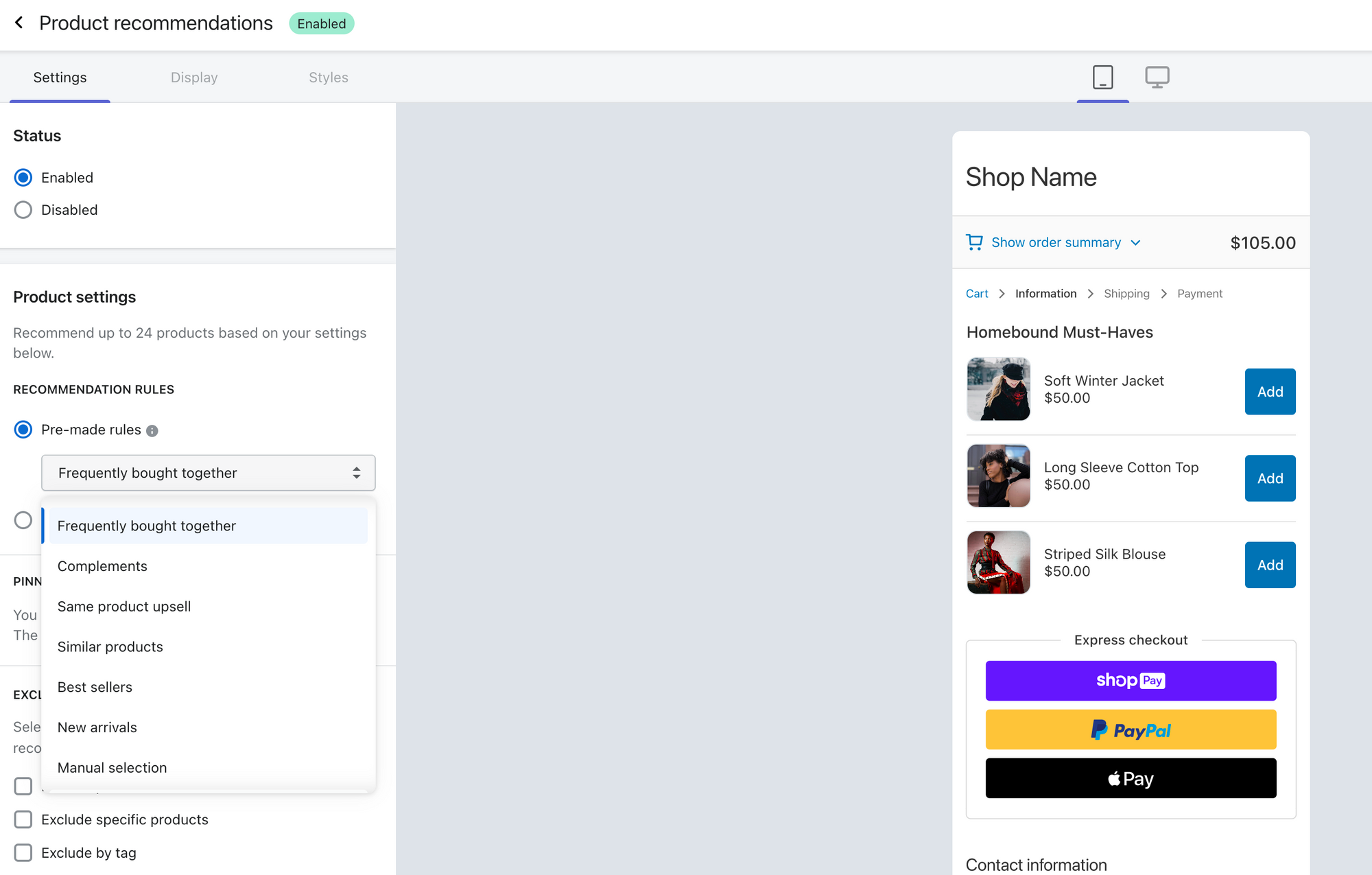
Task: Select the Disabled status radio button
Action: click(23, 209)
